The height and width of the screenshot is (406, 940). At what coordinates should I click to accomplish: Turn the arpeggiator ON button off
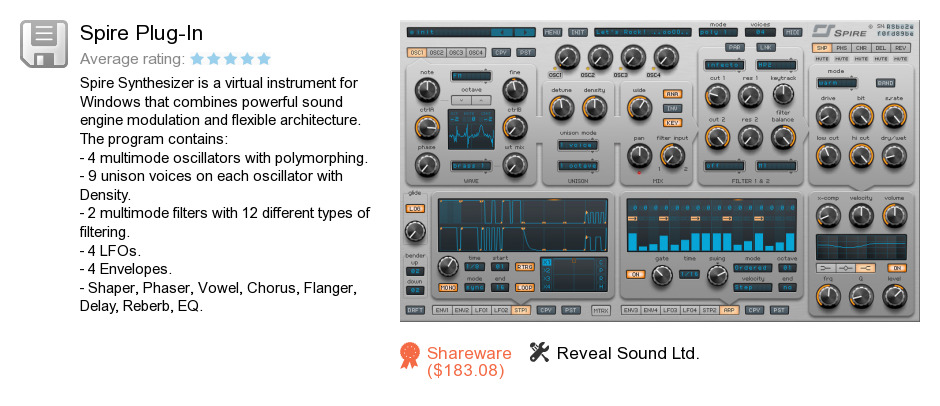pyautogui.click(x=635, y=274)
